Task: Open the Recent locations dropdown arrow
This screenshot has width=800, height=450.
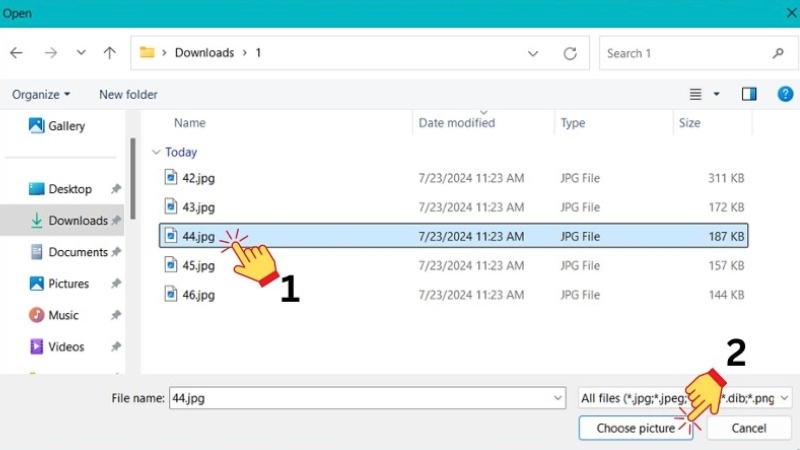Action: click(81, 53)
